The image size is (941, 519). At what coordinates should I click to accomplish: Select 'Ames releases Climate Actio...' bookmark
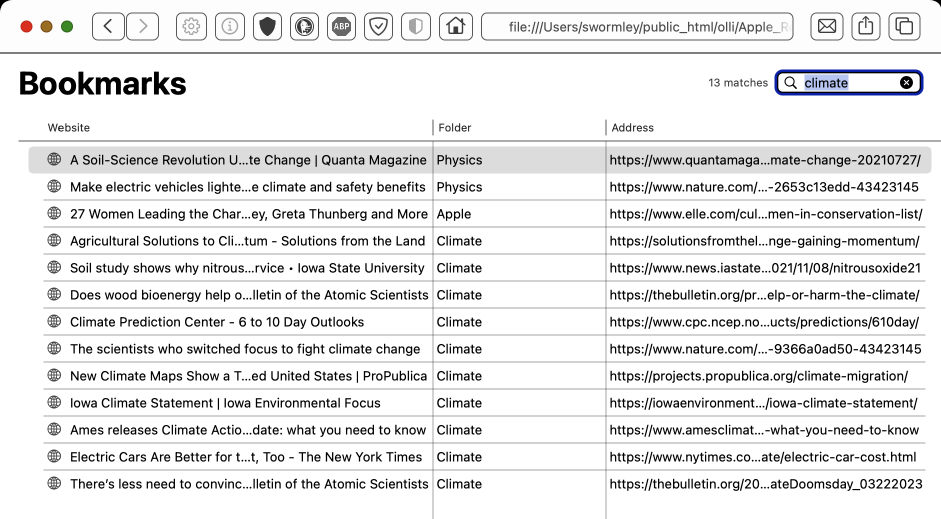tap(248, 430)
